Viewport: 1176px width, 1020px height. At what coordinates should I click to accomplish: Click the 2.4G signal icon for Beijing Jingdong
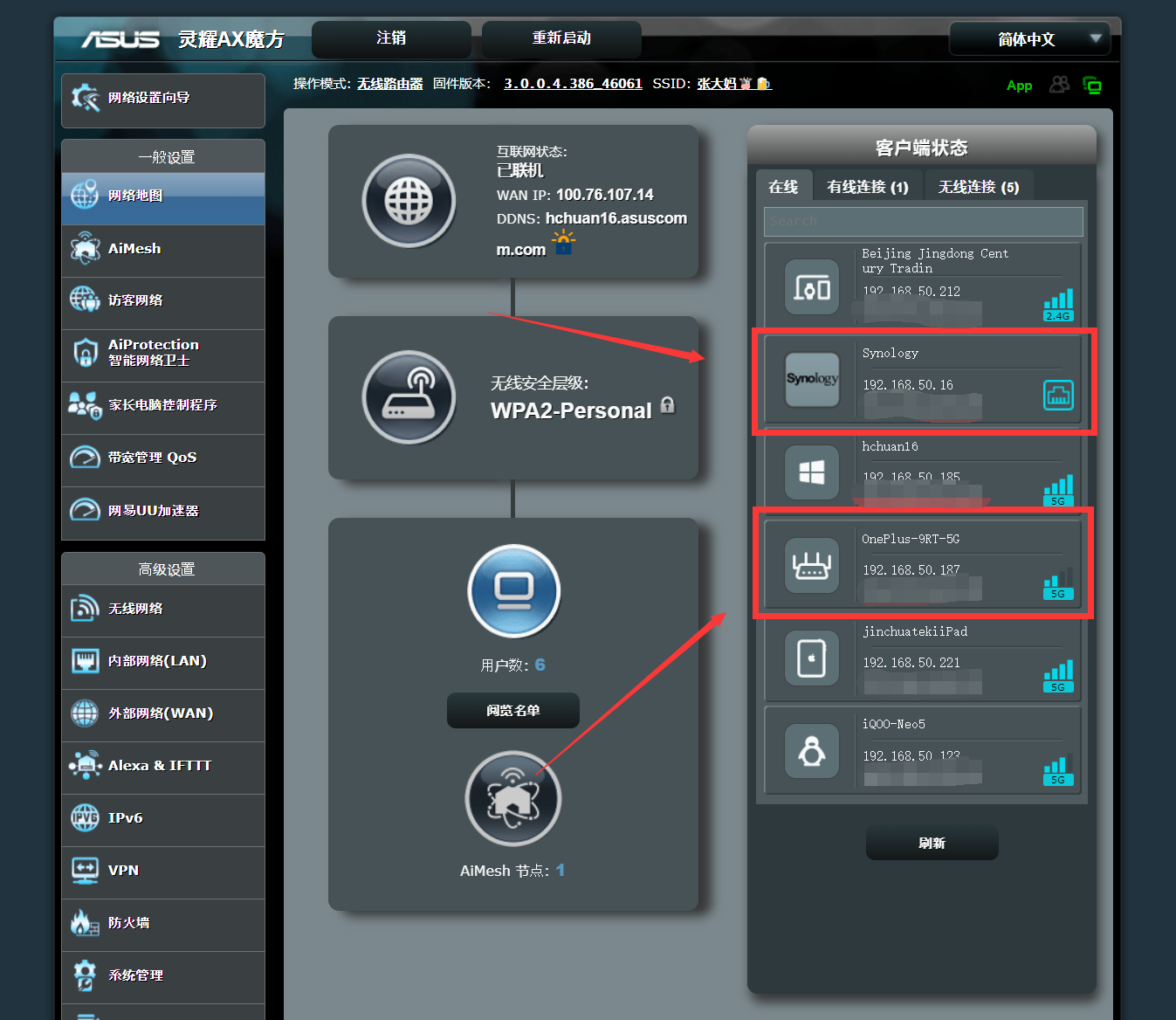point(1058,306)
